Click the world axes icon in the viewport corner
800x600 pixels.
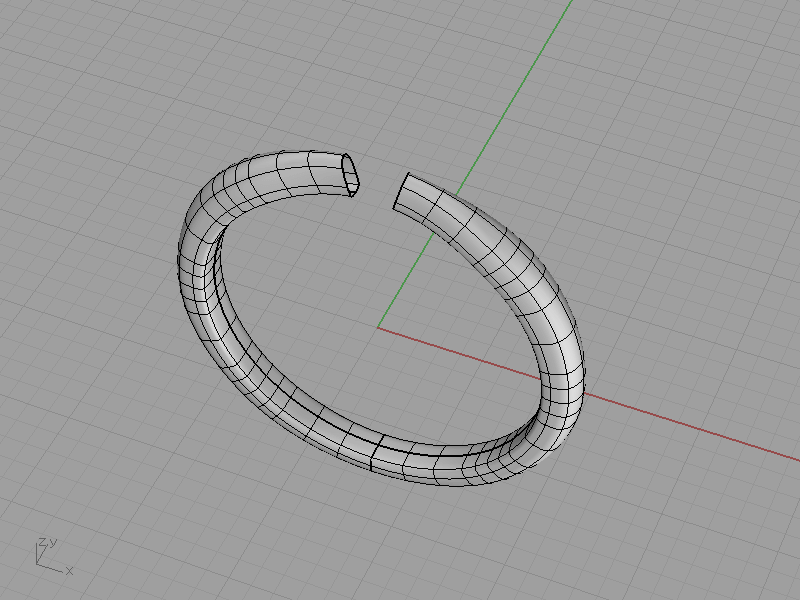pos(54,557)
